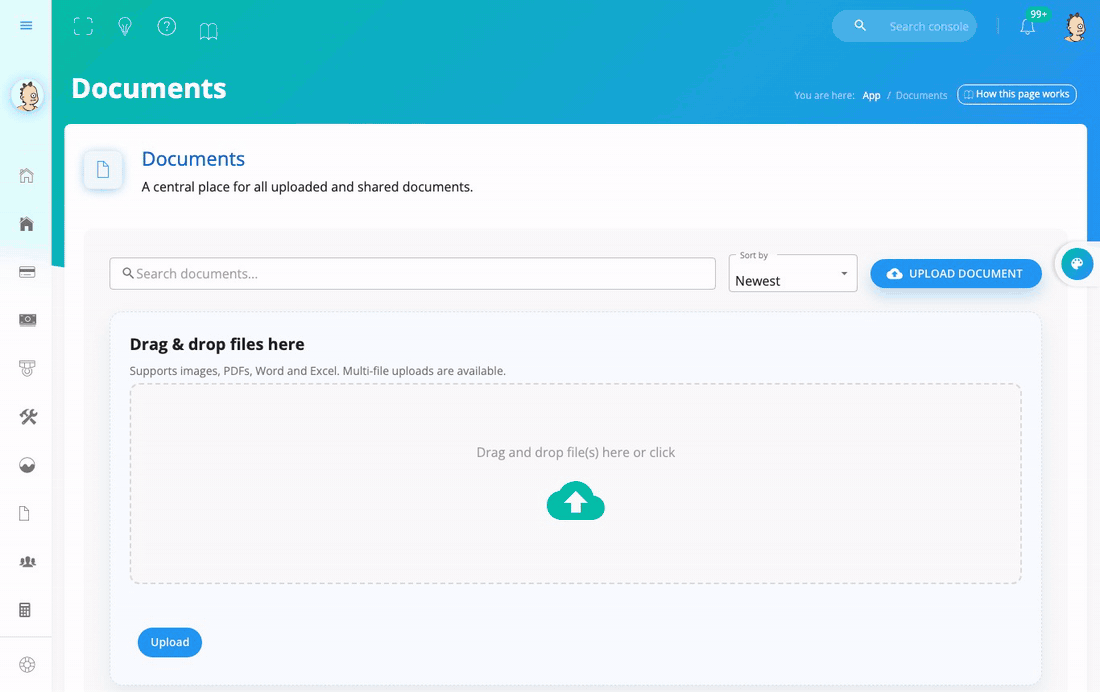Focus the Search documents input field
This screenshot has width=1100, height=692.
point(412,274)
